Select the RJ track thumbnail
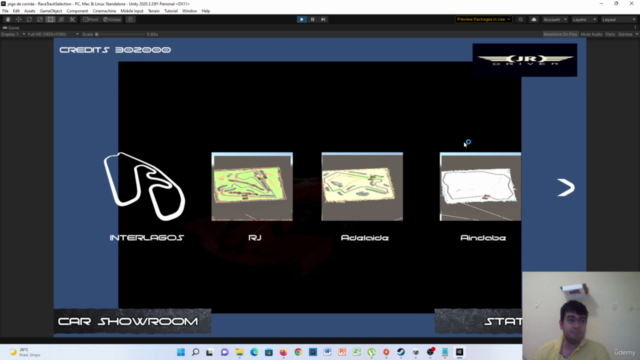 (x=252, y=187)
